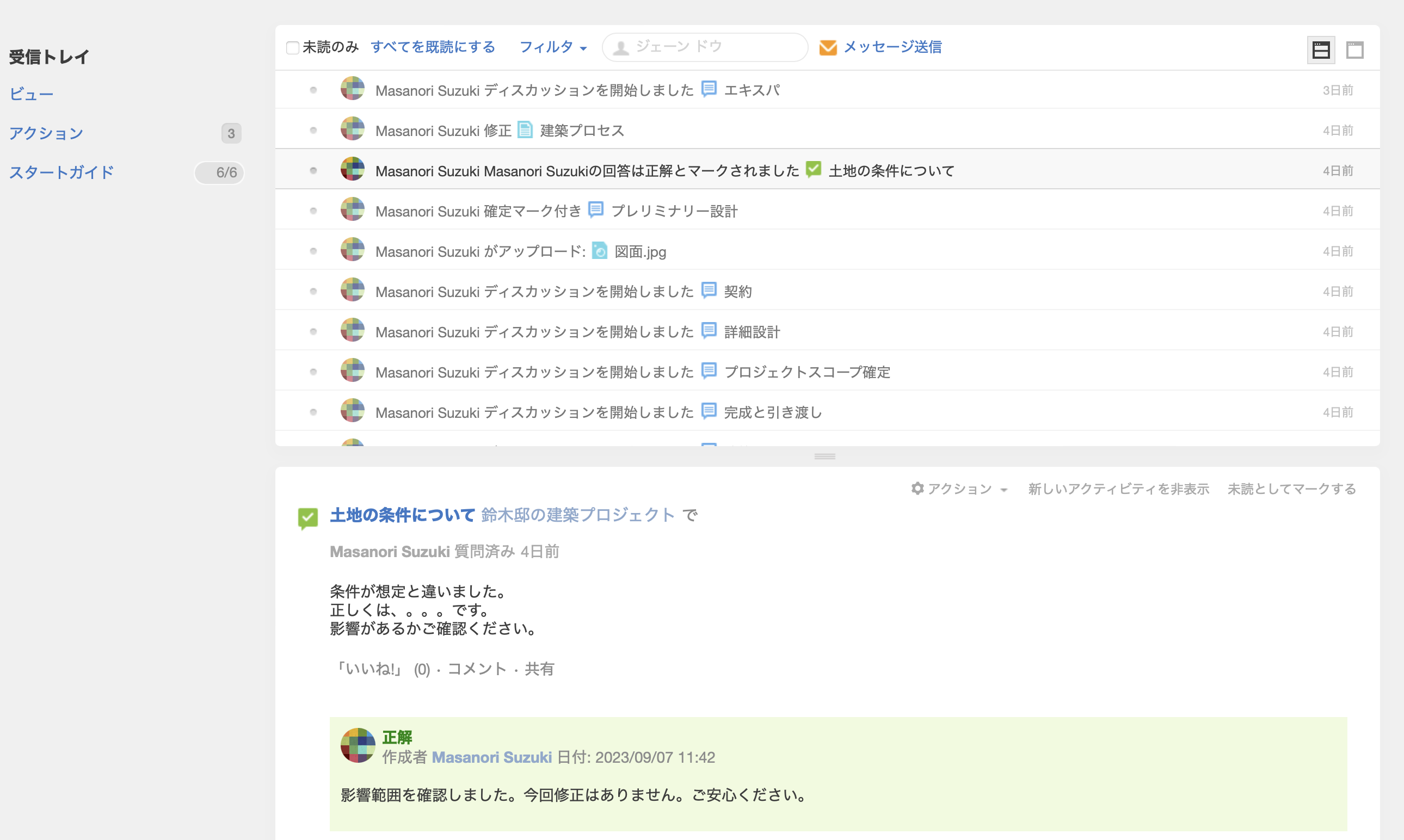Click document icon beside 建築プロセス
The image size is (1404, 840).
525,129
